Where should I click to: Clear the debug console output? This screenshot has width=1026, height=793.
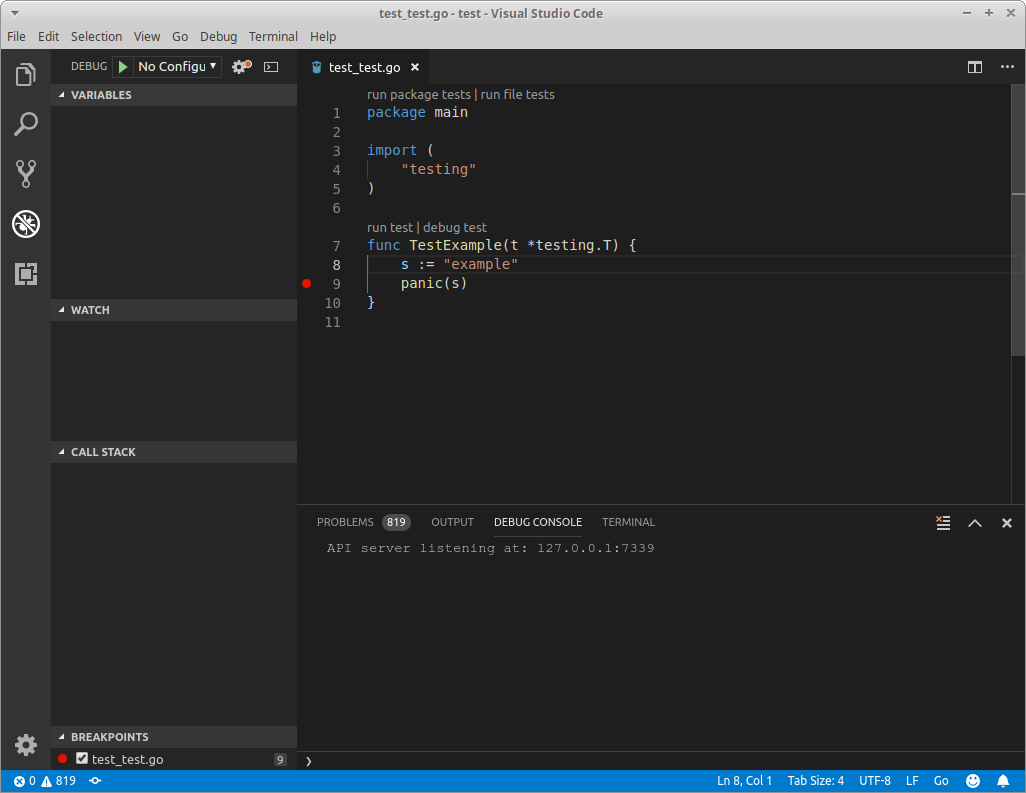click(941, 522)
